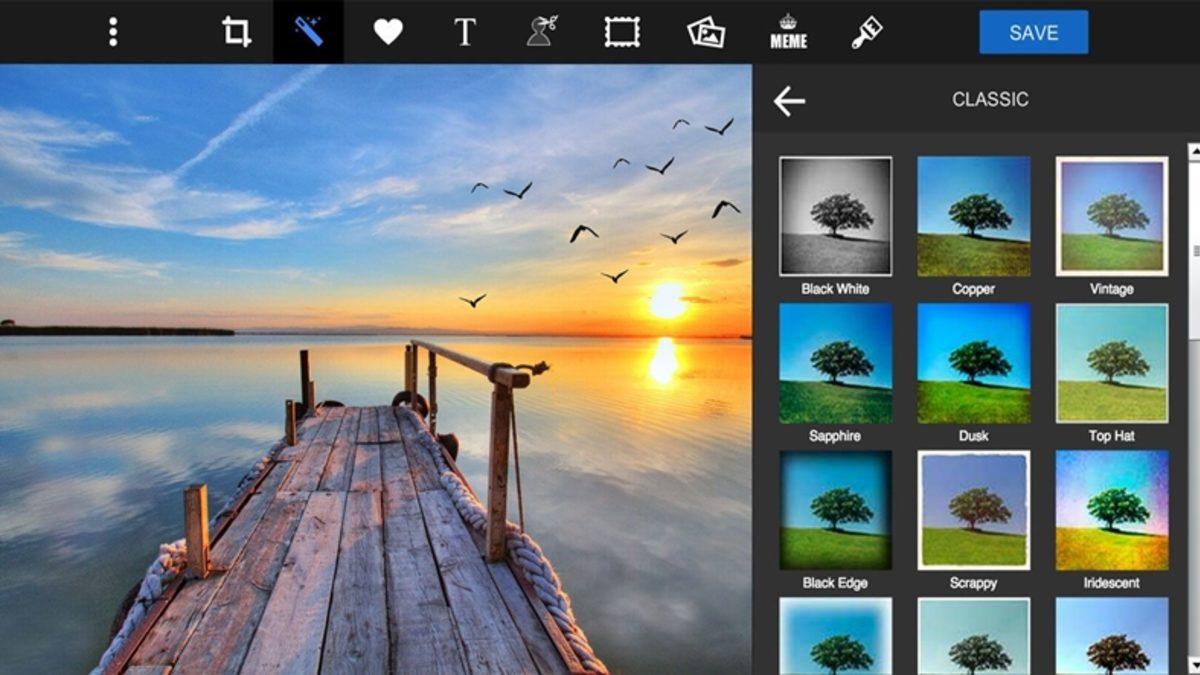Select the heart-shaped Touch Up tool
Image resolution: width=1200 pixels, height=675 pixels.
click(389, 31)
